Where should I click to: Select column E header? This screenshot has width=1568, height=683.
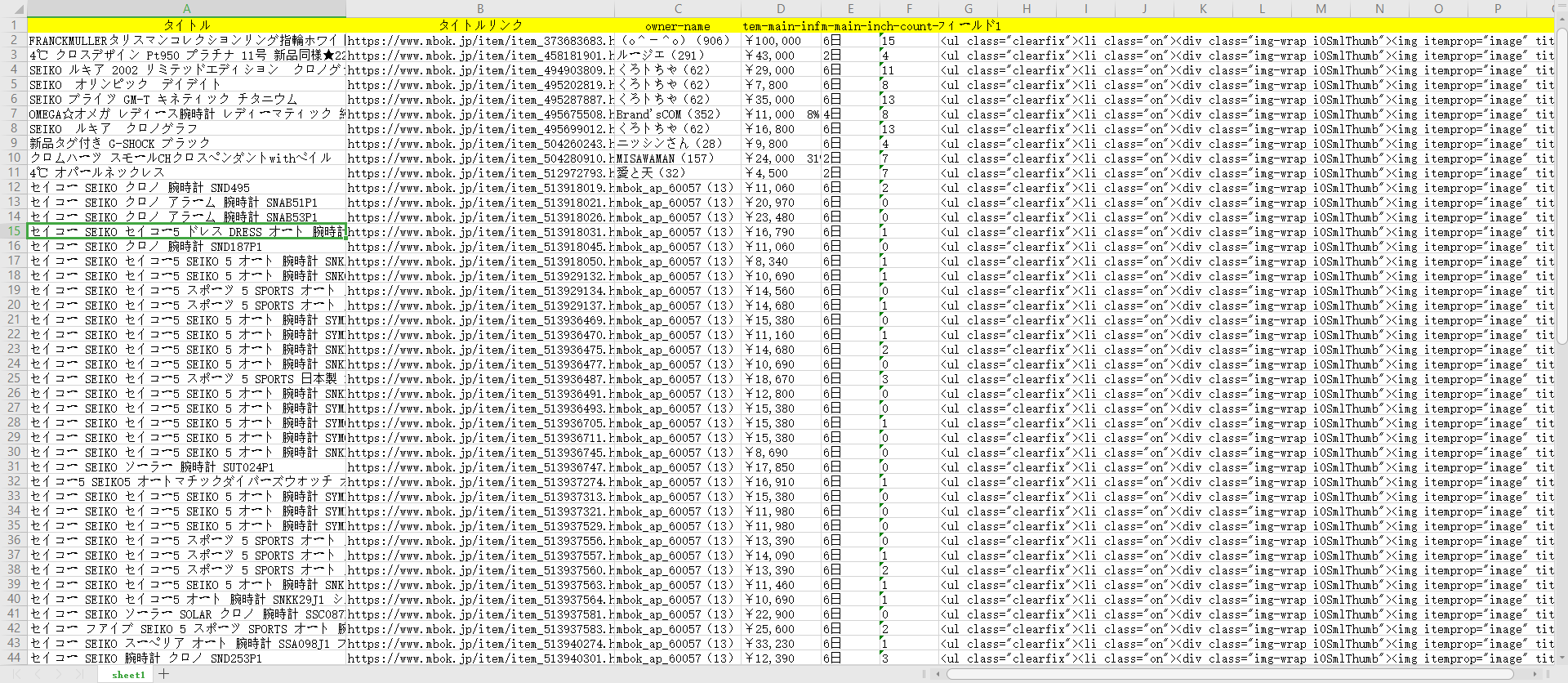[850, 9]
